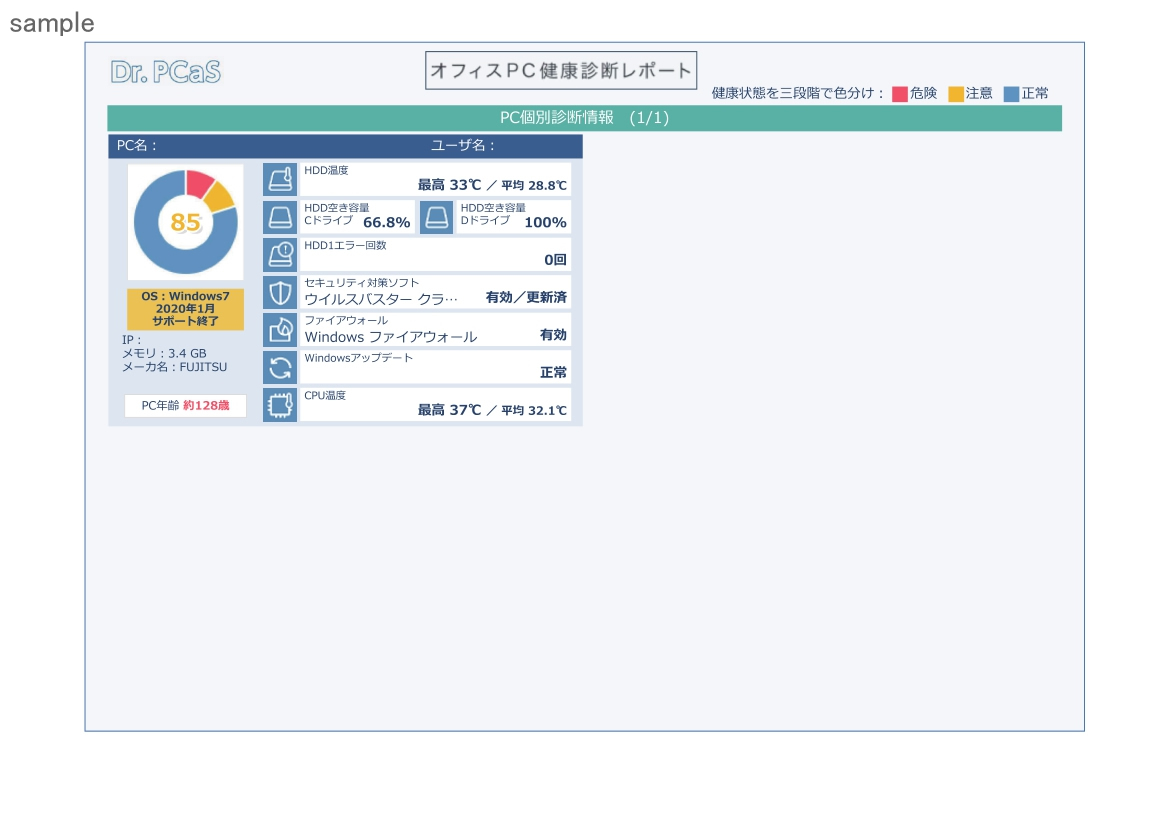The image size is (1170, 827).
Task: Click the 健康状態を三段階で色分け legend text
Action: [798, 93]
